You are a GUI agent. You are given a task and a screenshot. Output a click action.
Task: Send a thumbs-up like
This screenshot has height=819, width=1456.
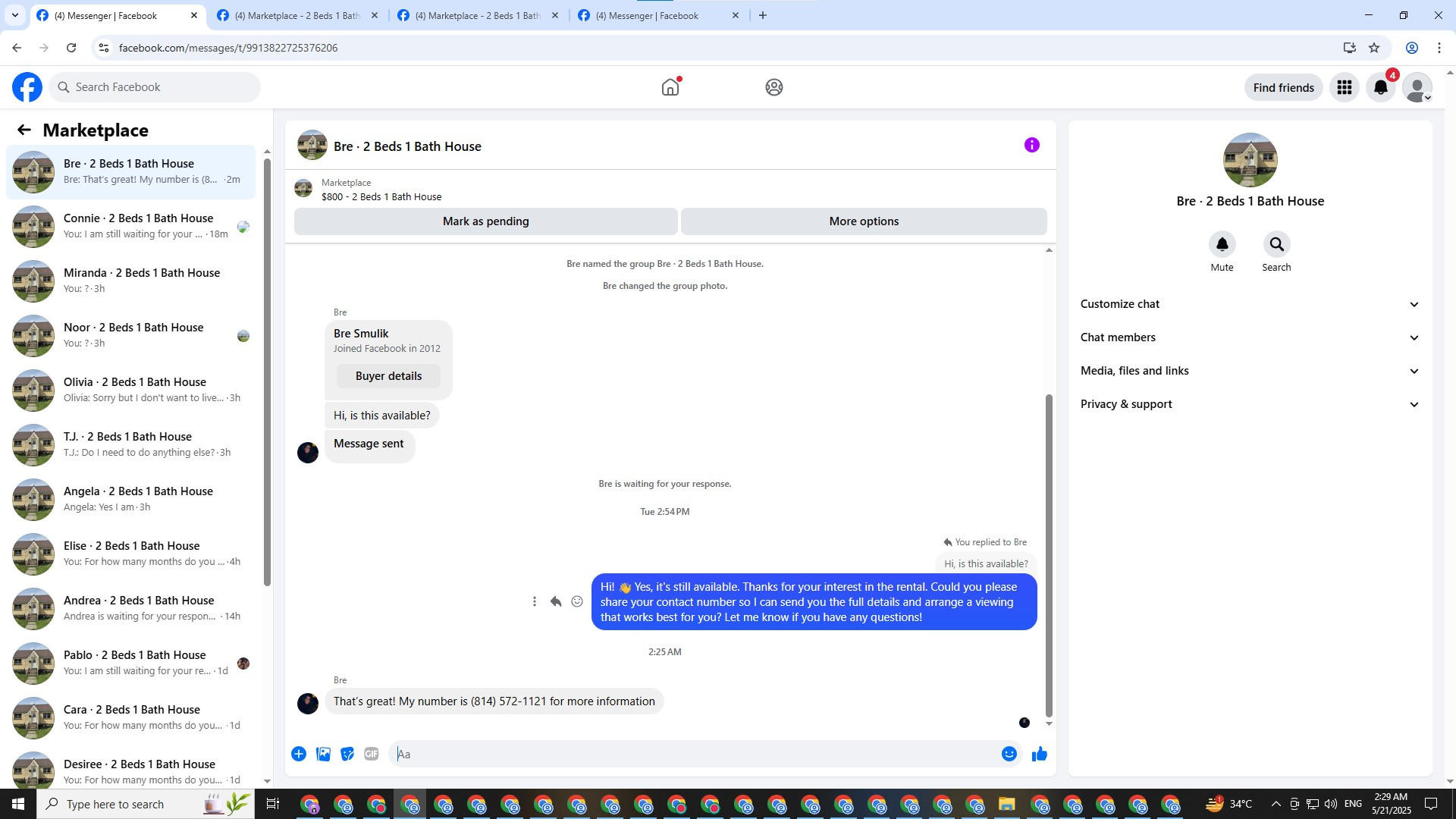tap(1040, 754)
